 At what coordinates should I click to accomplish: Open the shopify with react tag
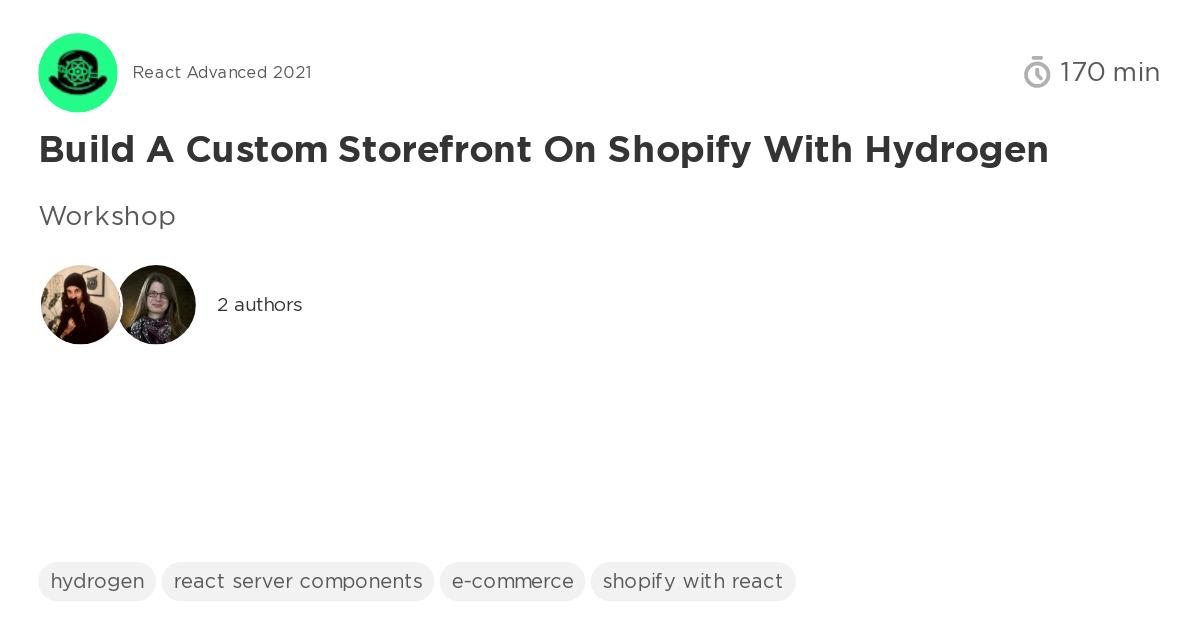click(693, 581)
